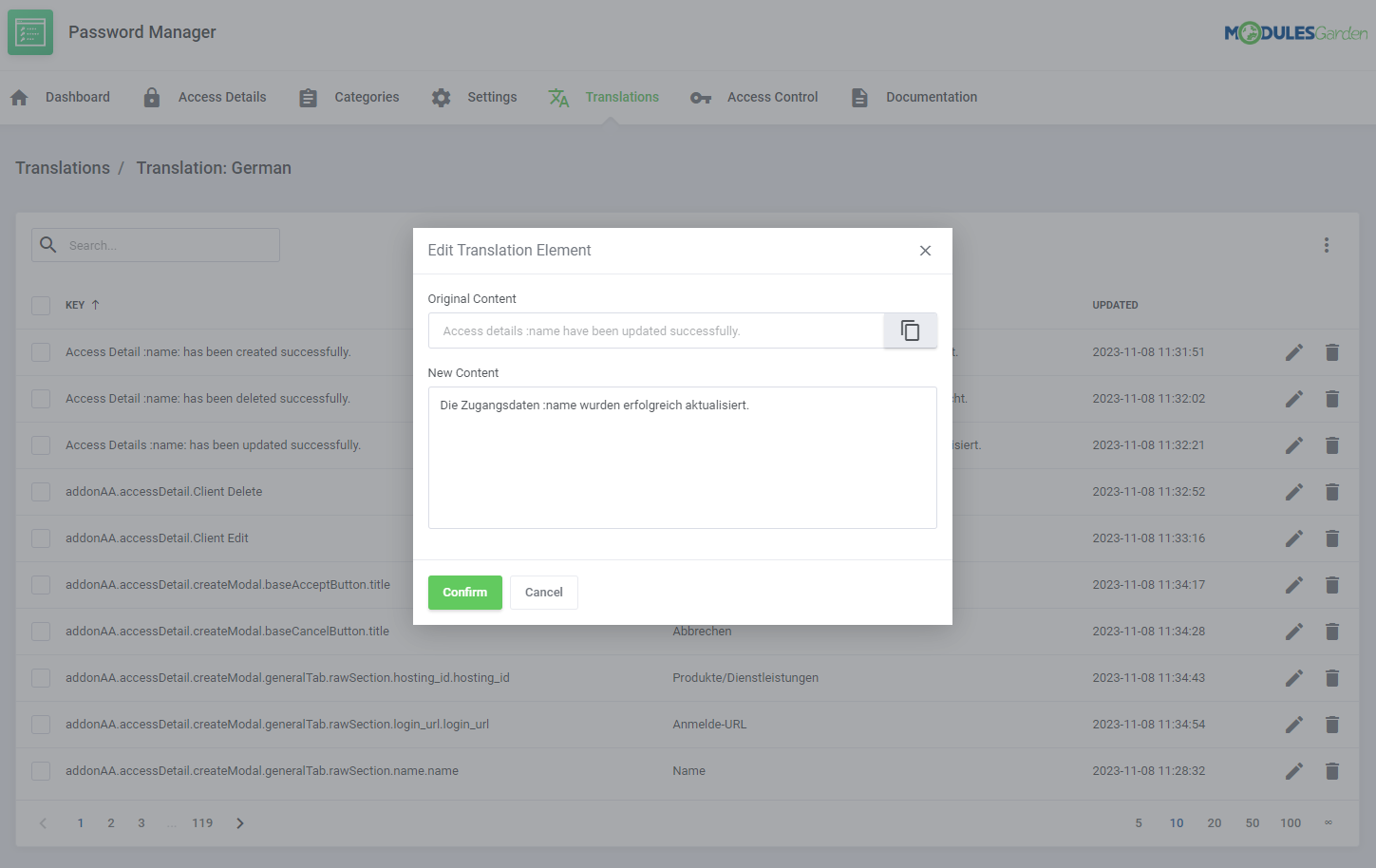
Task: Advance to the next page with the chevron
Action: coord(239,822)
